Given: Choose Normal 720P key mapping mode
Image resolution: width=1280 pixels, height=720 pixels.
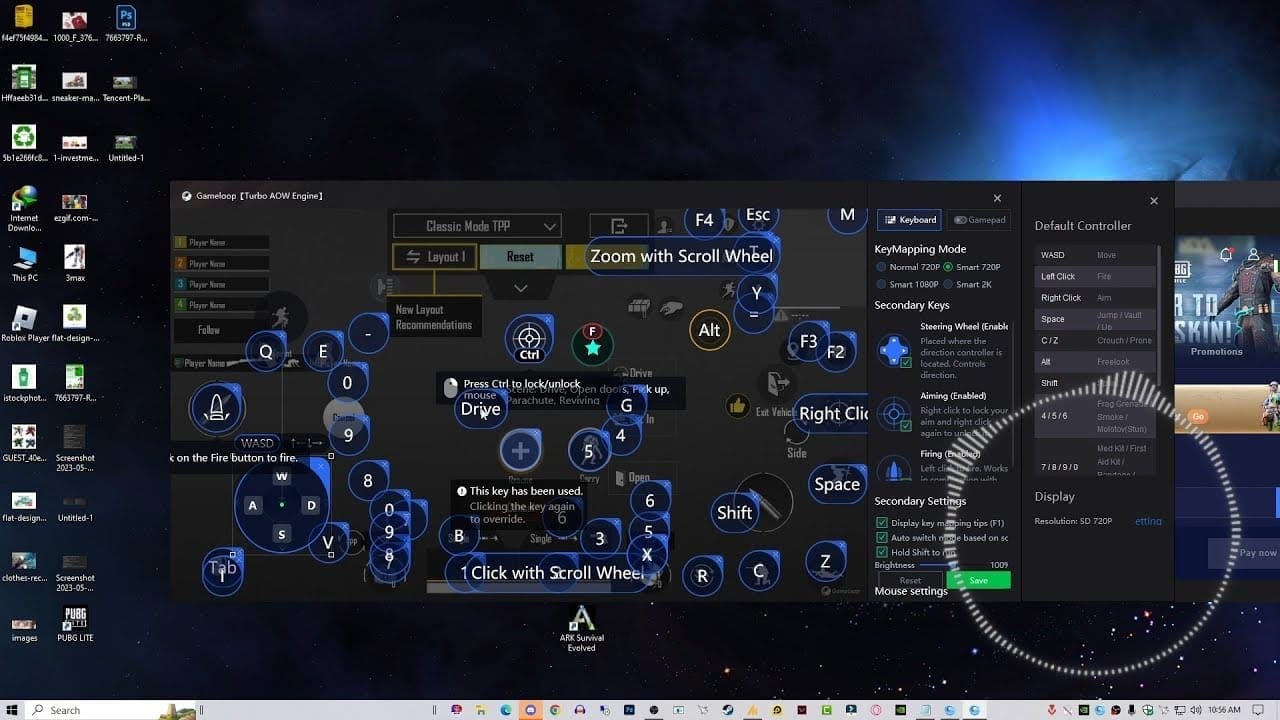Looking at the screenshot, I should (881, 267).
